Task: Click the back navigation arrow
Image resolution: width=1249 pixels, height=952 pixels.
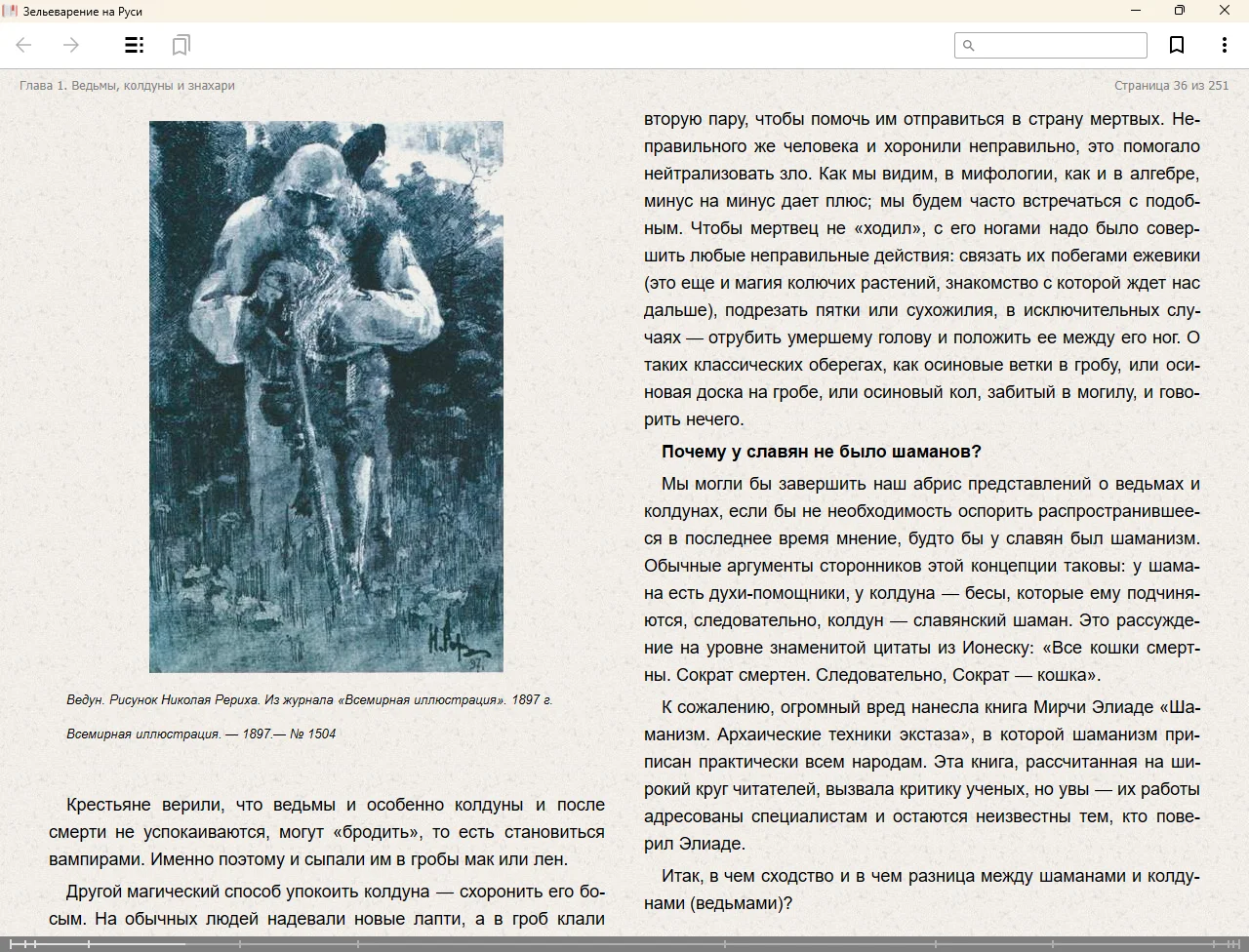Action: 24,45
